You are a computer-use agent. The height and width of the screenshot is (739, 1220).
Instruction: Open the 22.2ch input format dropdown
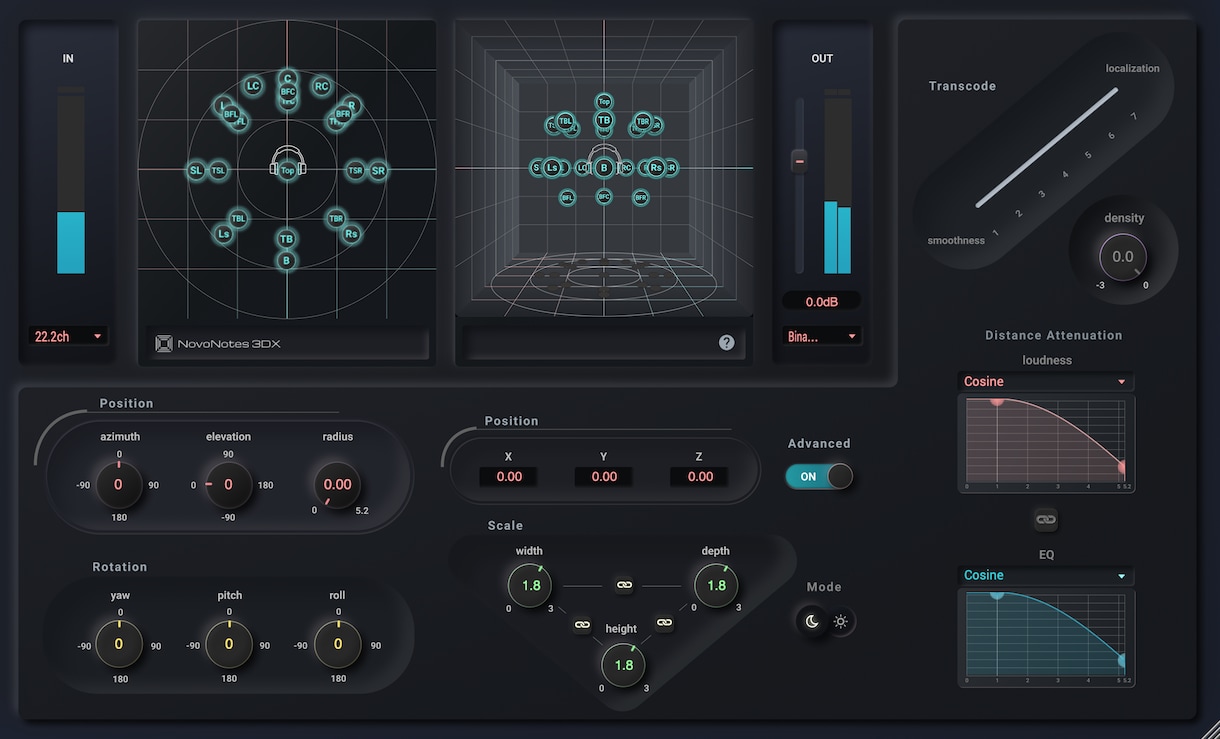(x=69, y=336)
